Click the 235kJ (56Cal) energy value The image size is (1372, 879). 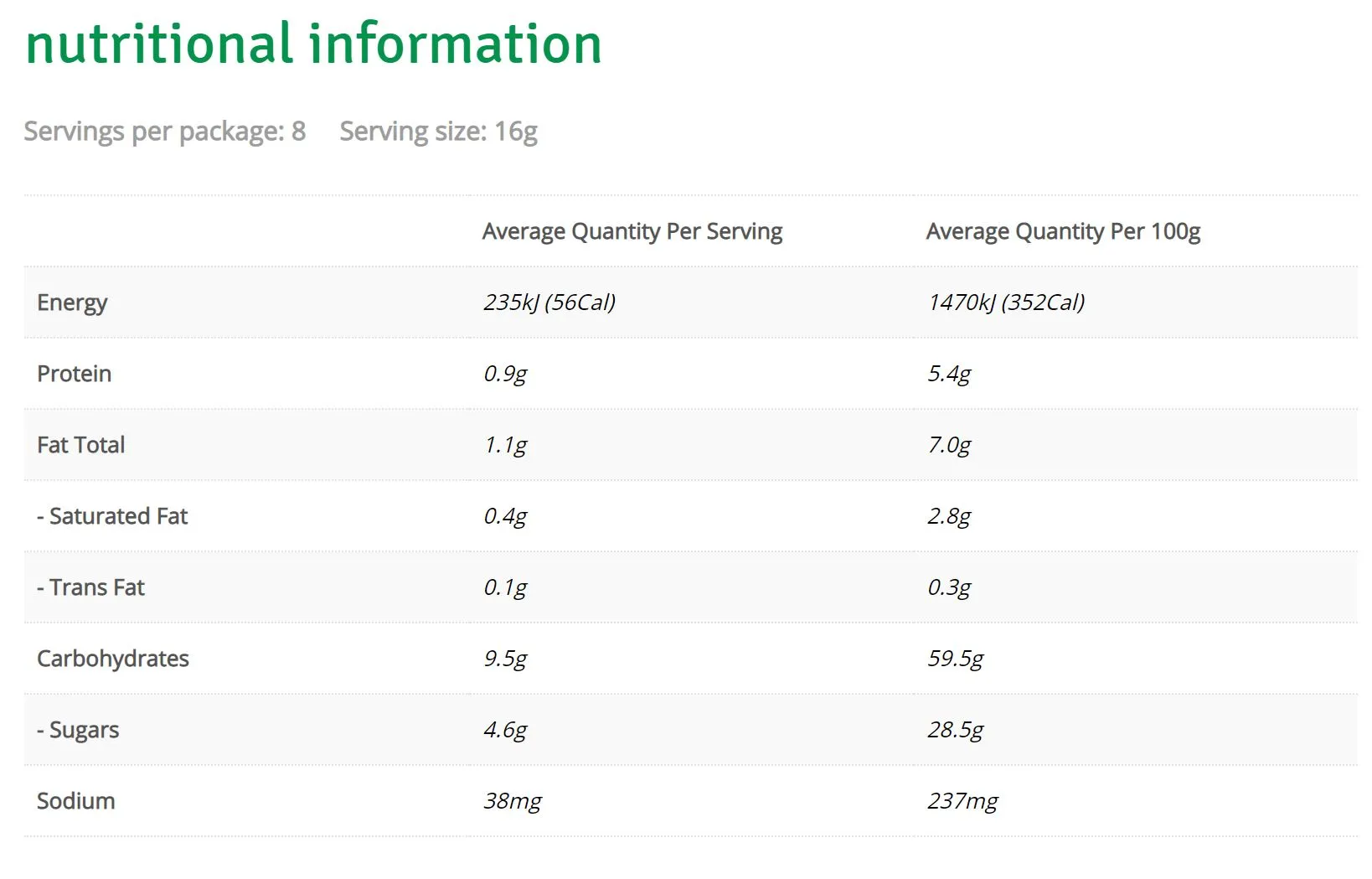tap(549, 302)
